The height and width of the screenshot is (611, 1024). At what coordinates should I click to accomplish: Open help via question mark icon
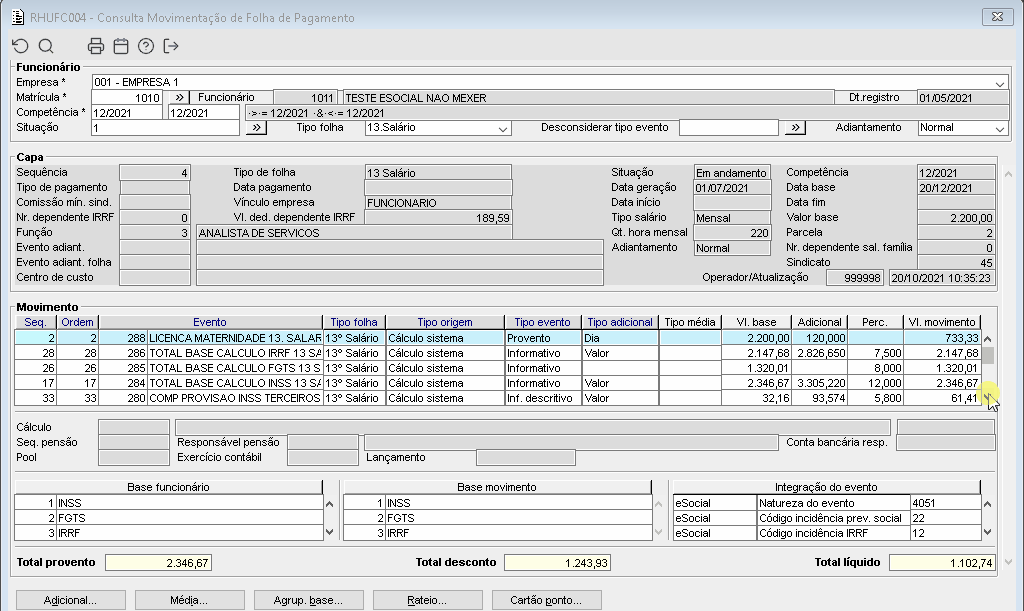(146, 46)
